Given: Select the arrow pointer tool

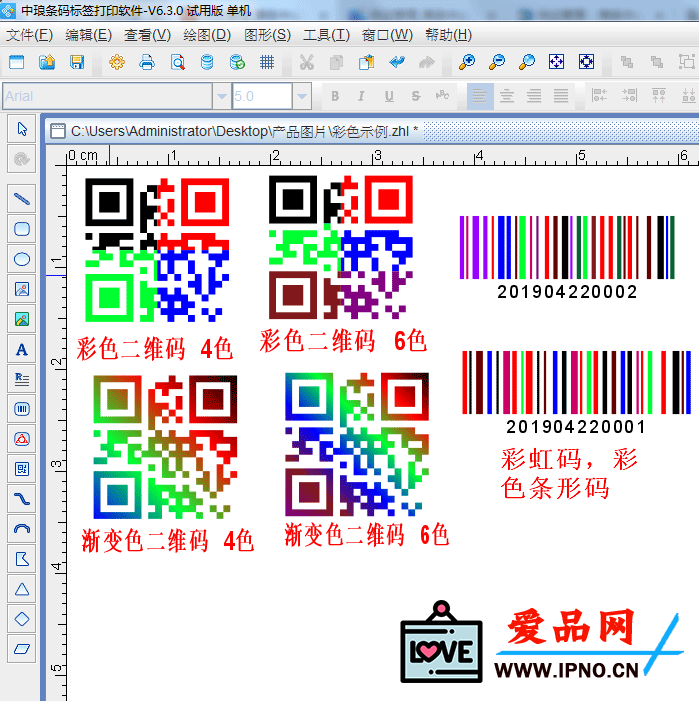Looking at the screenshot, I should 21,129.
